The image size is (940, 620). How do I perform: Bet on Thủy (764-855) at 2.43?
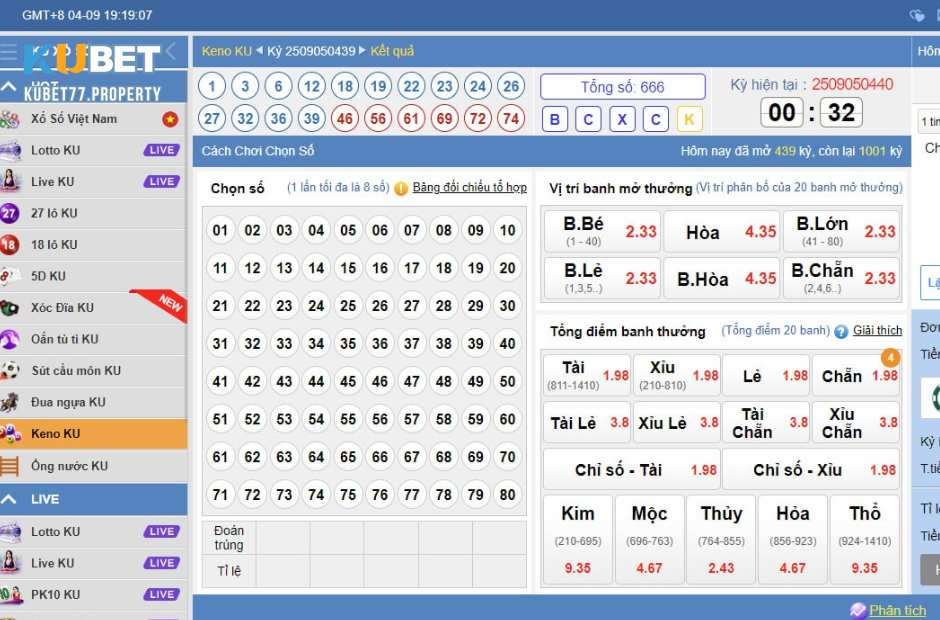721,540
